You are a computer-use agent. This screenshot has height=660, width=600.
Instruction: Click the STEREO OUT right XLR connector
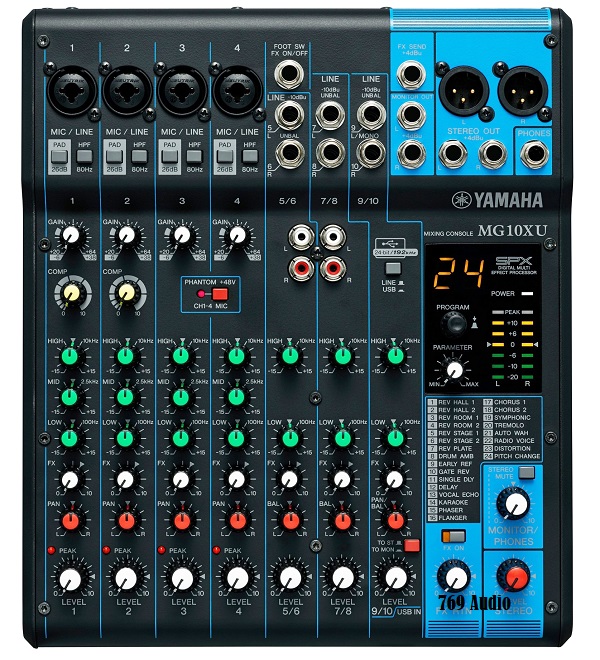point(523,92)
